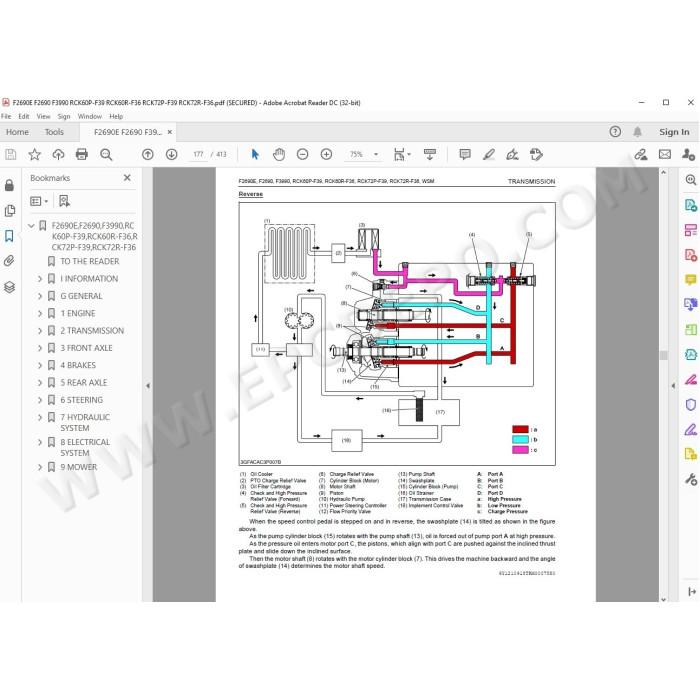This screenshot has height=700, width=700.
Task: Switch to the Tools tab
Action: [x=54, y=132]
